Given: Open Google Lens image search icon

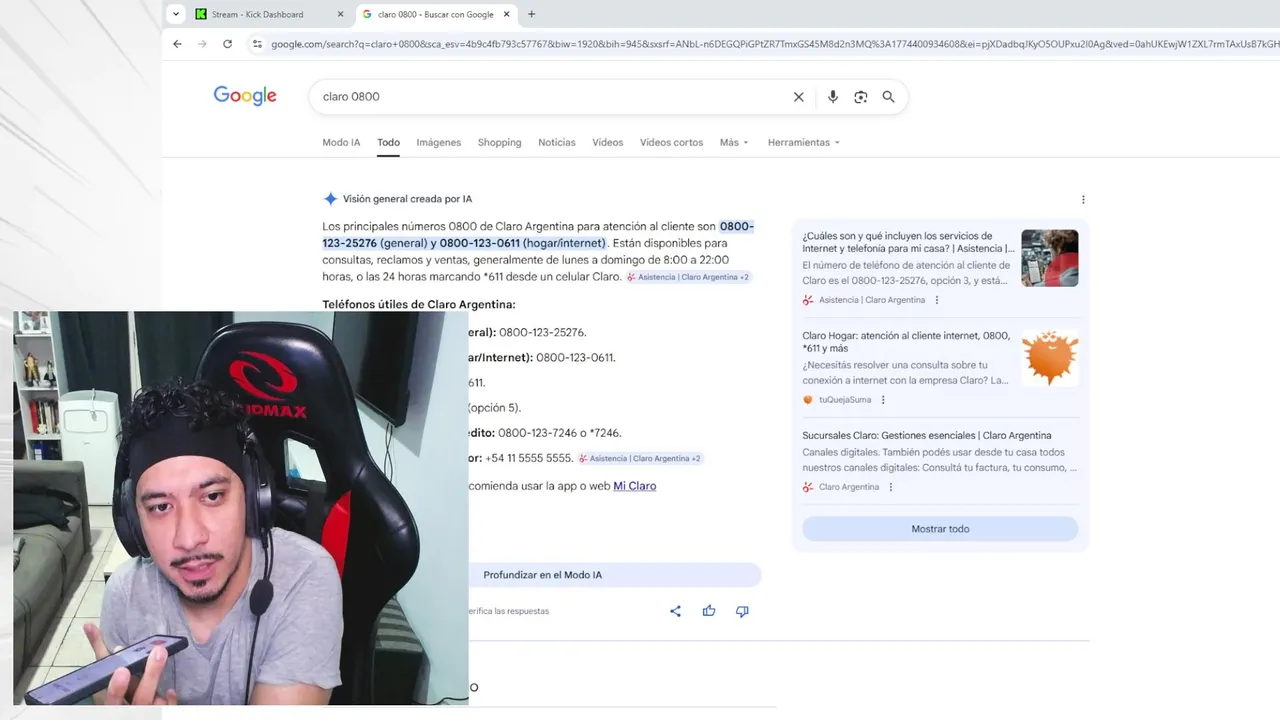Looking at the screenshot, I should coord(861,97).
